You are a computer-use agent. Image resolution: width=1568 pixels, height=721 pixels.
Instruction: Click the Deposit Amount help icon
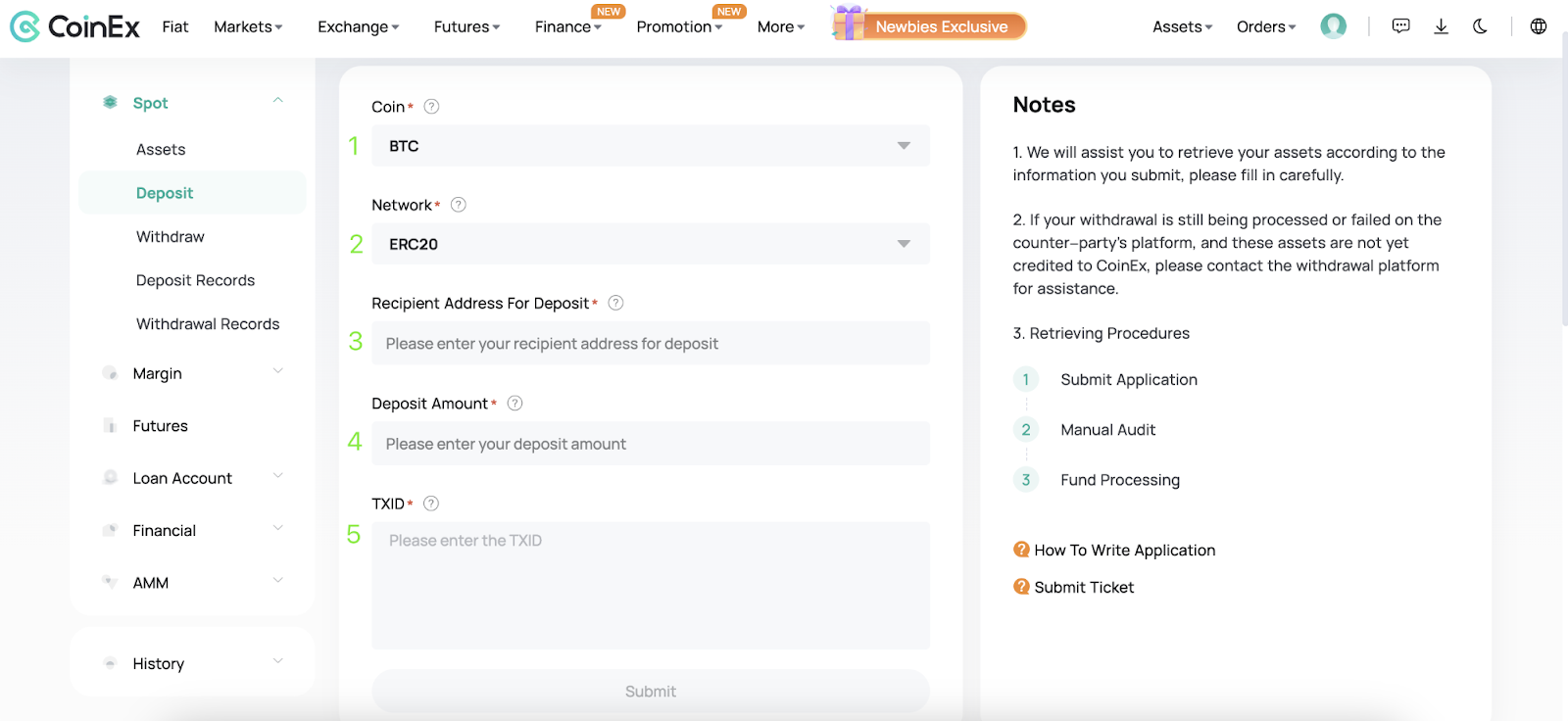pos(514,403)
